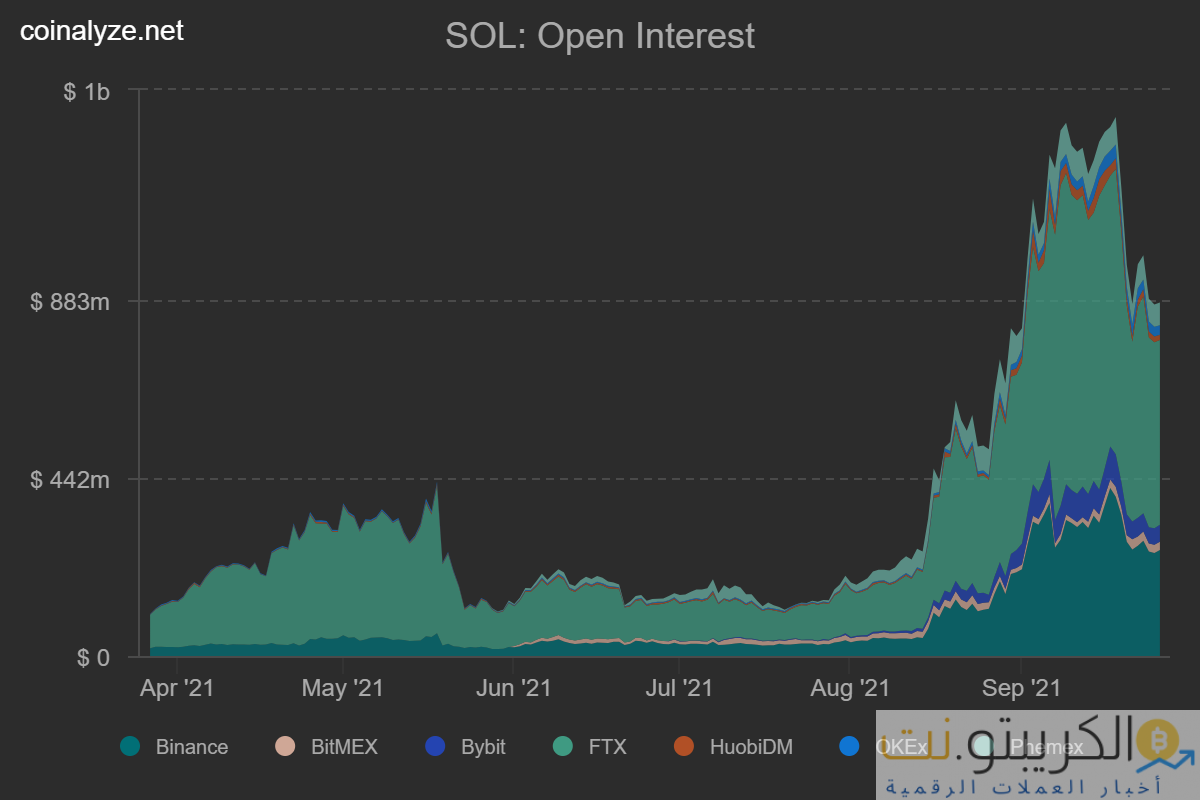The width and height of the screenshot is (1200, 800).
Task: Select the HuobiDM legend text label
Action: (750, 747)
